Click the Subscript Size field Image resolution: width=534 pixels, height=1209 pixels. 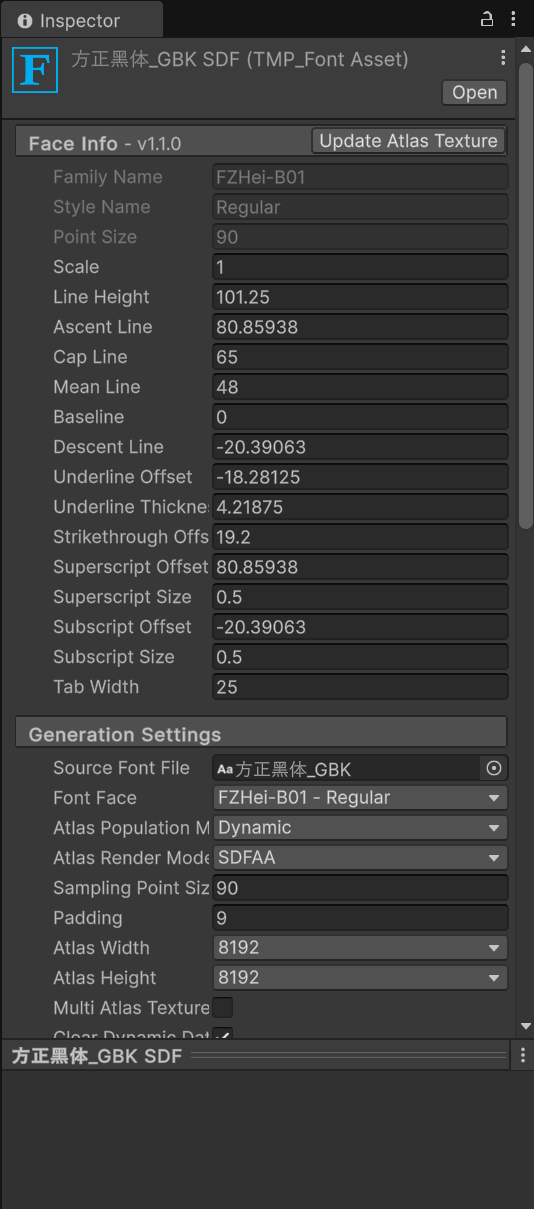coord(361,657)
